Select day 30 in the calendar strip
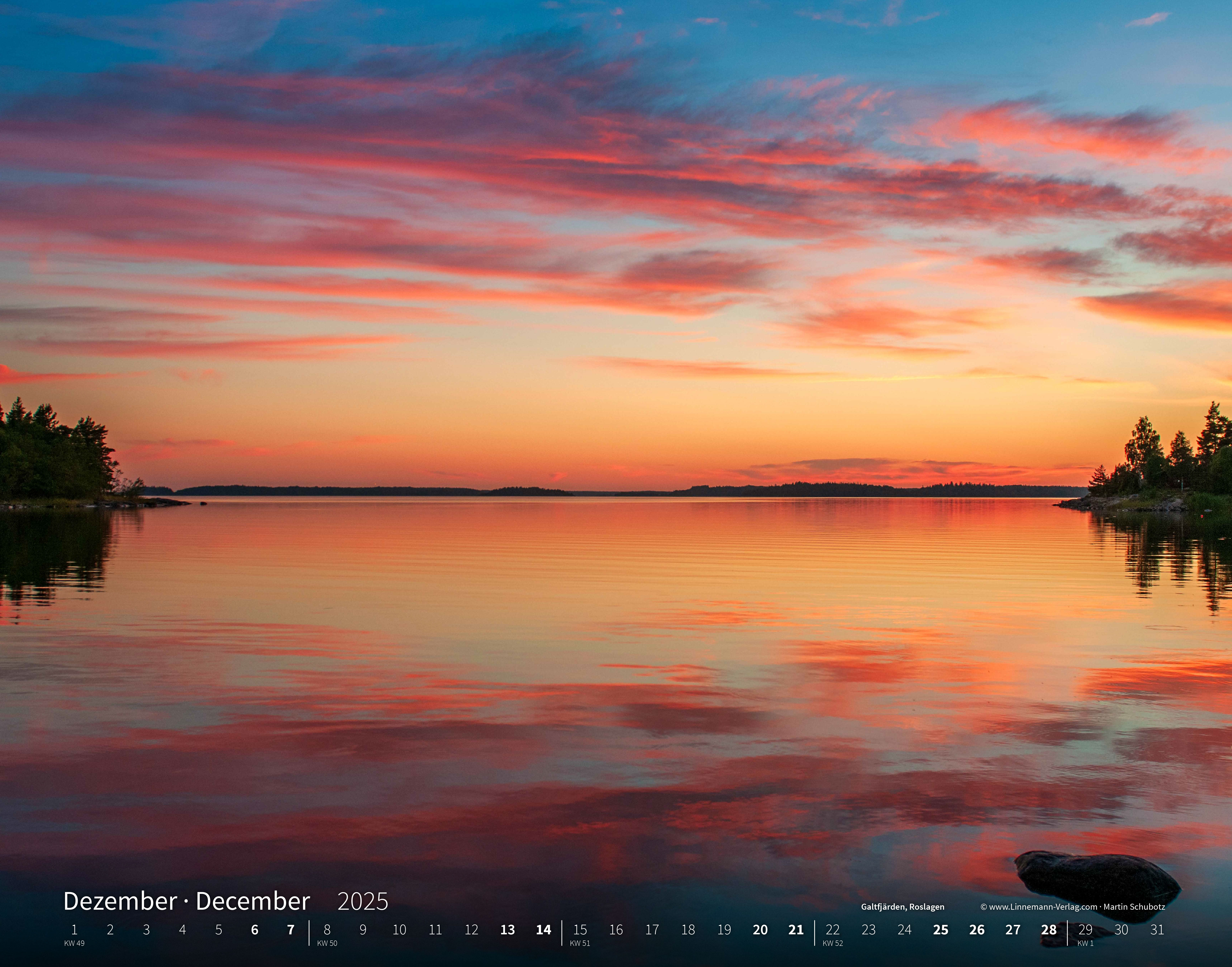1232x967 pixels. point(1122,930)
